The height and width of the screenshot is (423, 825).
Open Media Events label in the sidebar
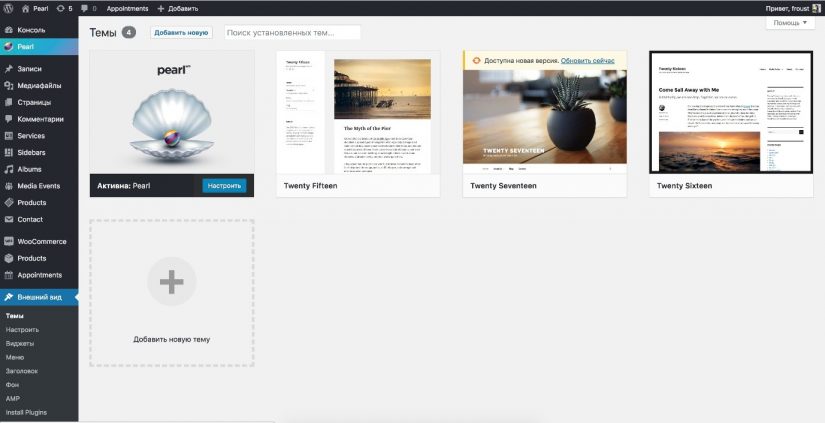(x=39, y=186)
